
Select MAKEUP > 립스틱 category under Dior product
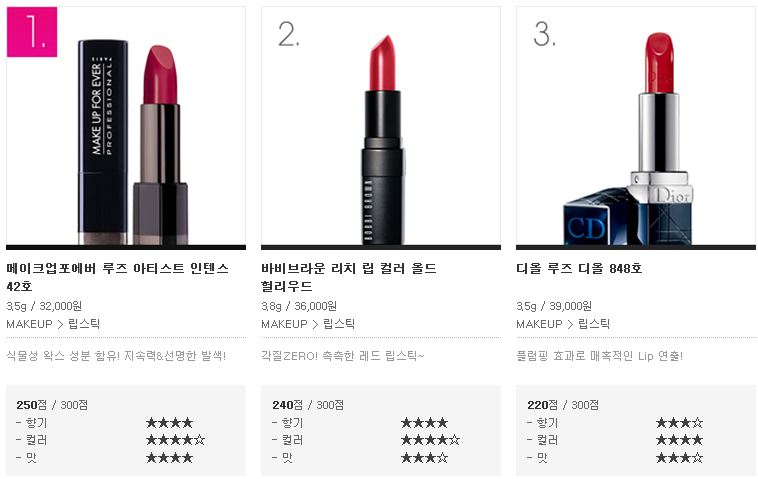[x=563, y=324]
